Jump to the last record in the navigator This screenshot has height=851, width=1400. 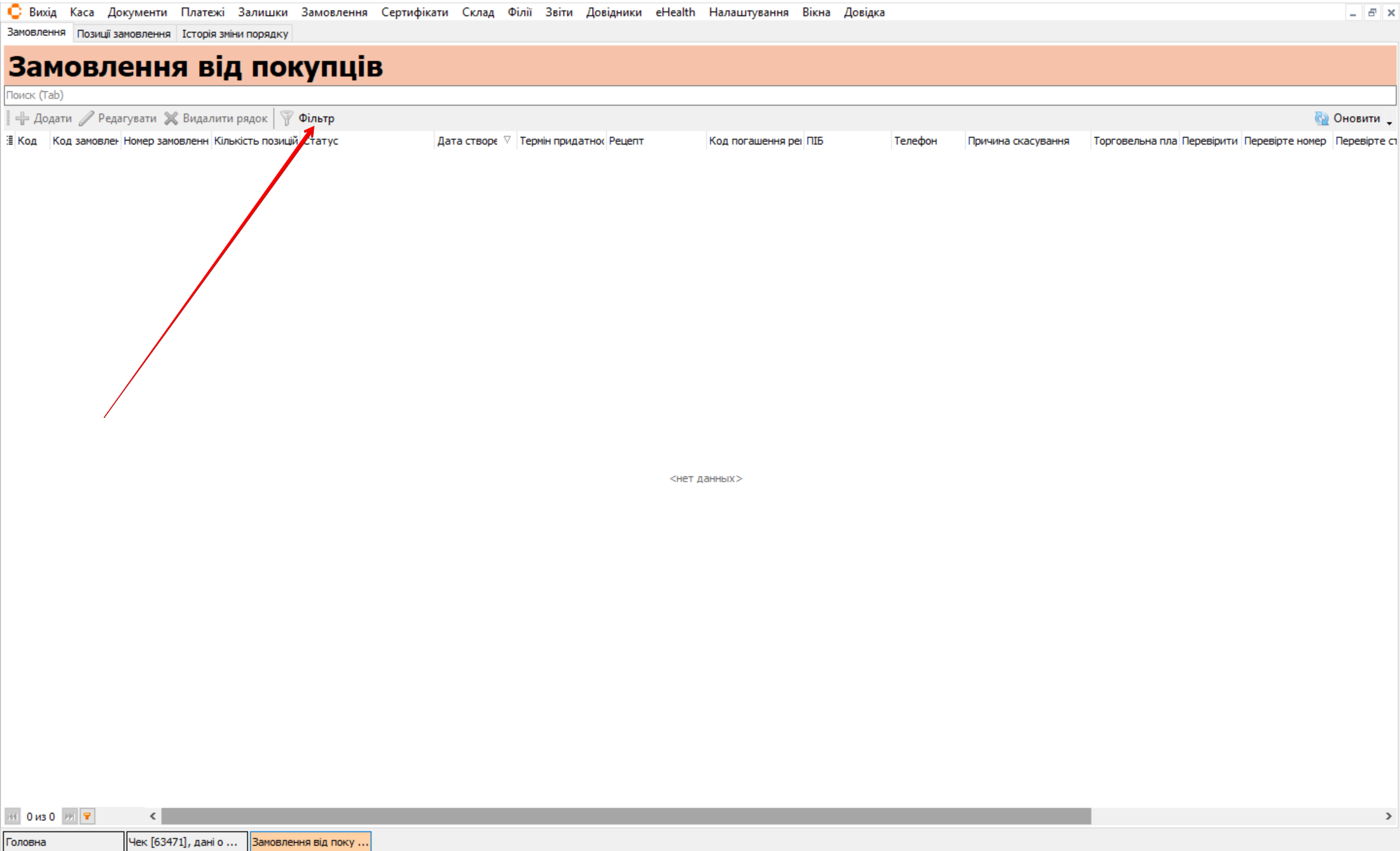coord(69,816)
